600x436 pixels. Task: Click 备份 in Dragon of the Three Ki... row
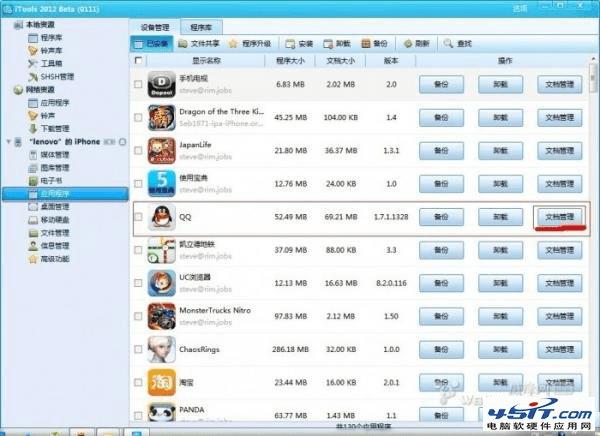[441, 118]
